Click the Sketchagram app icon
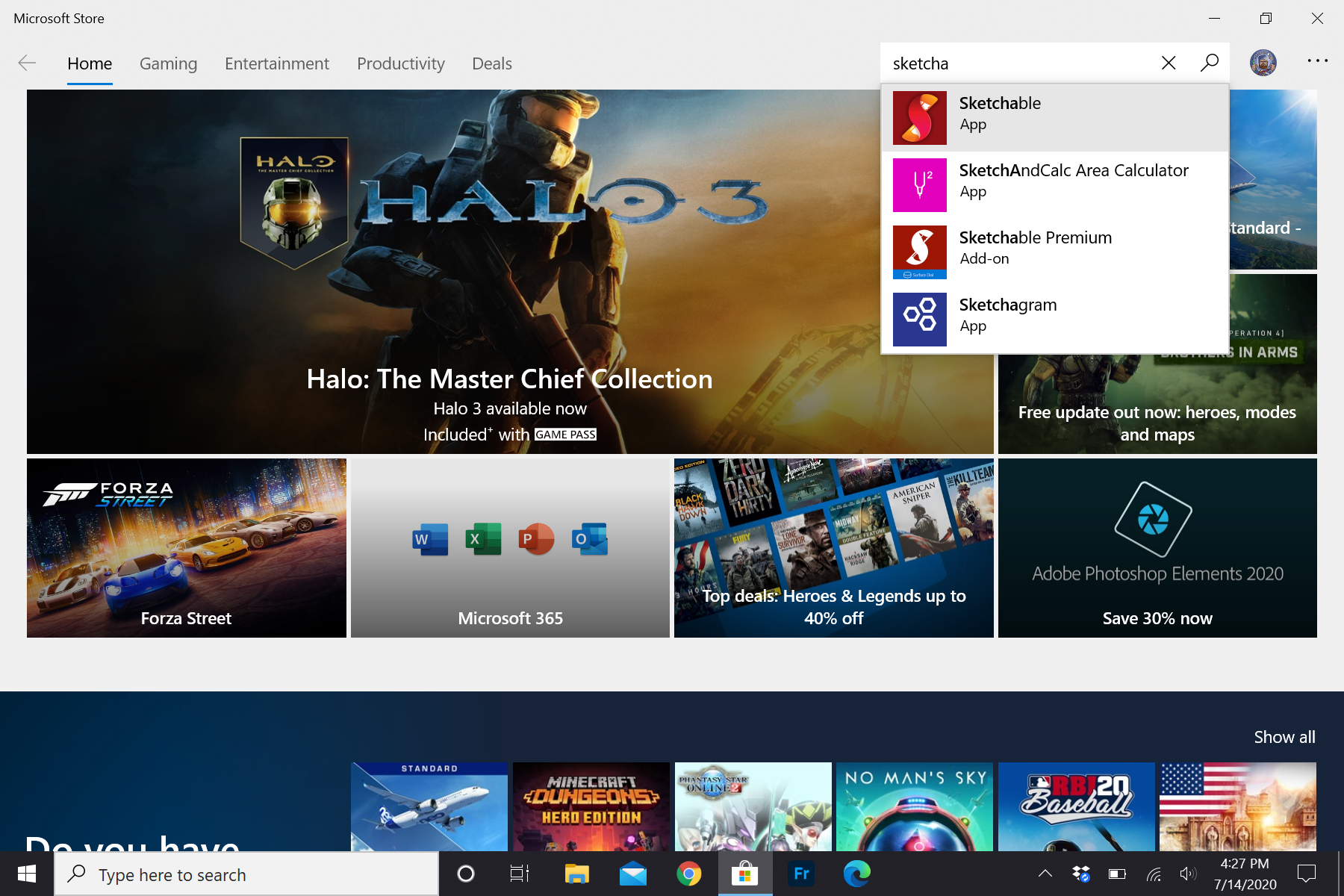This screenshot has width=1344, height=896. click(x=920, y=320)
